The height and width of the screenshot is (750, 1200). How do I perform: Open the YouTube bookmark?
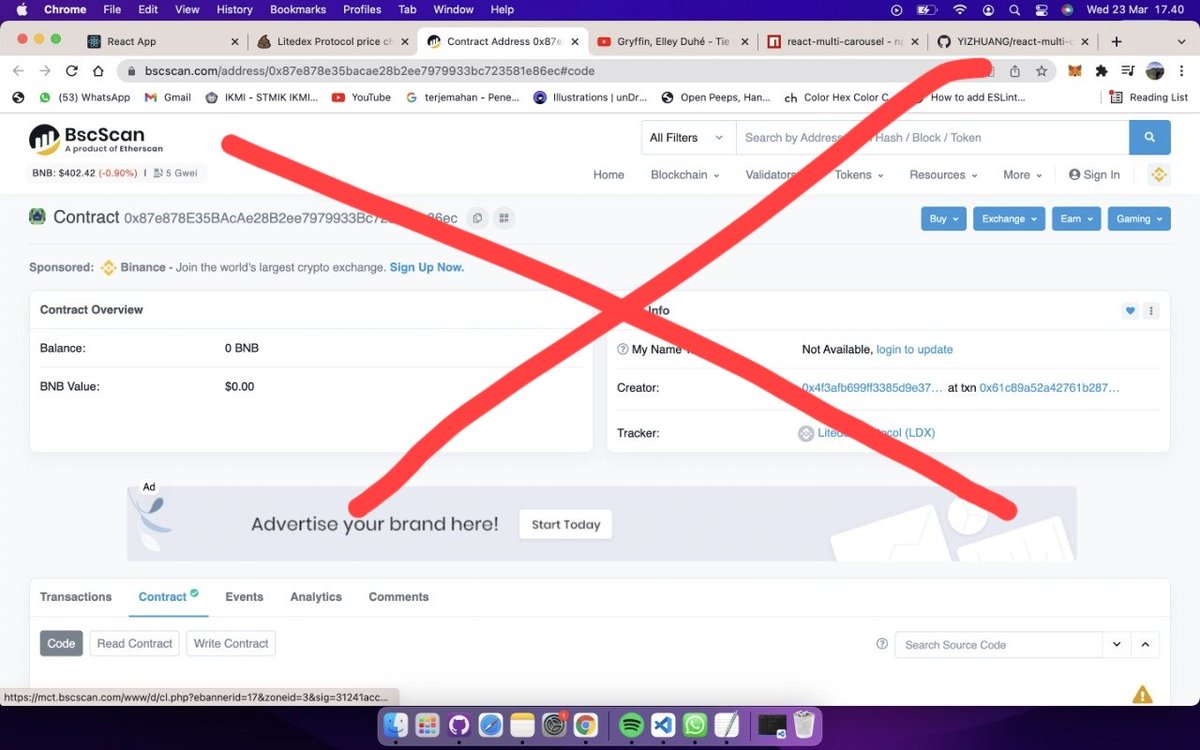[361, 97]
